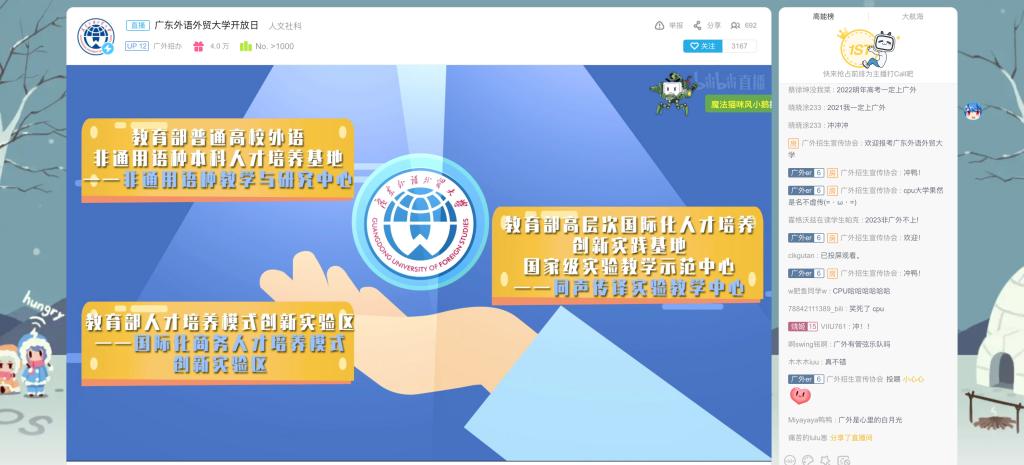Click the third icon in chat toolbar
The width and height of the screenshot is (1024, 465).
pos(824,460)
